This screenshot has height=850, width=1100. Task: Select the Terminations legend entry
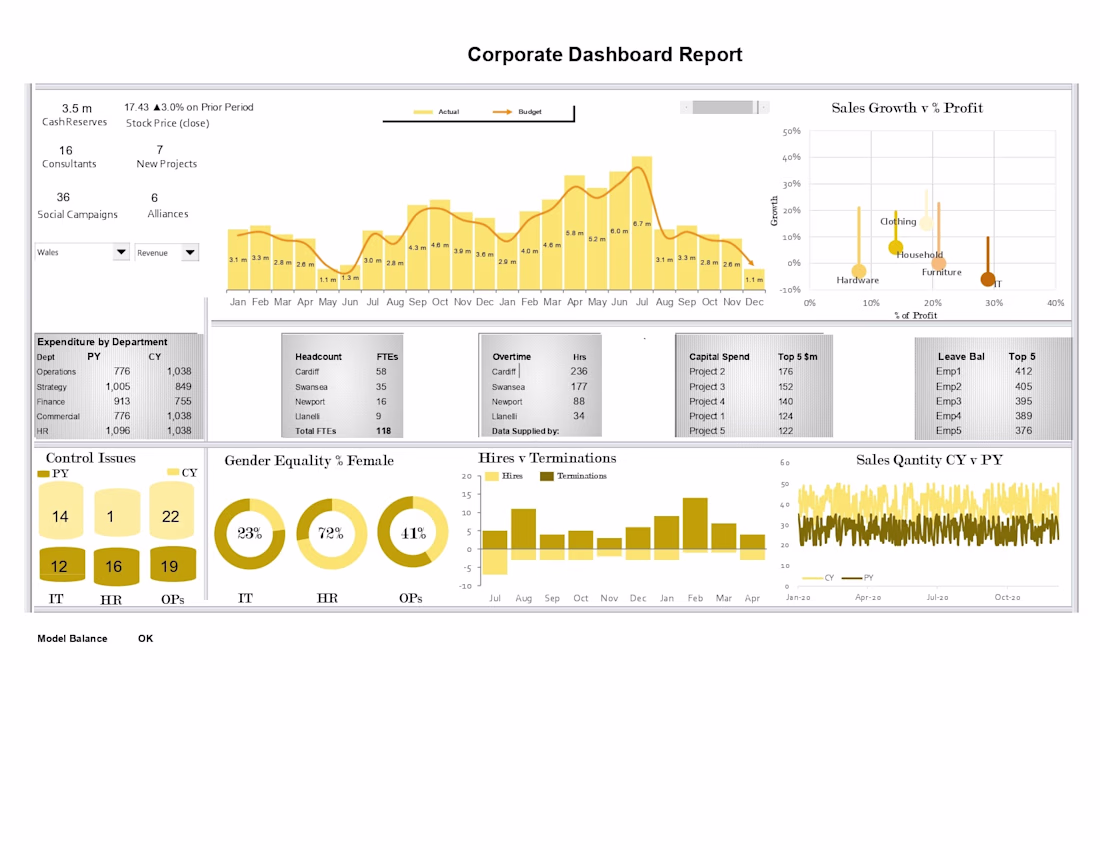pyautogui.click(x=573, y=476)
